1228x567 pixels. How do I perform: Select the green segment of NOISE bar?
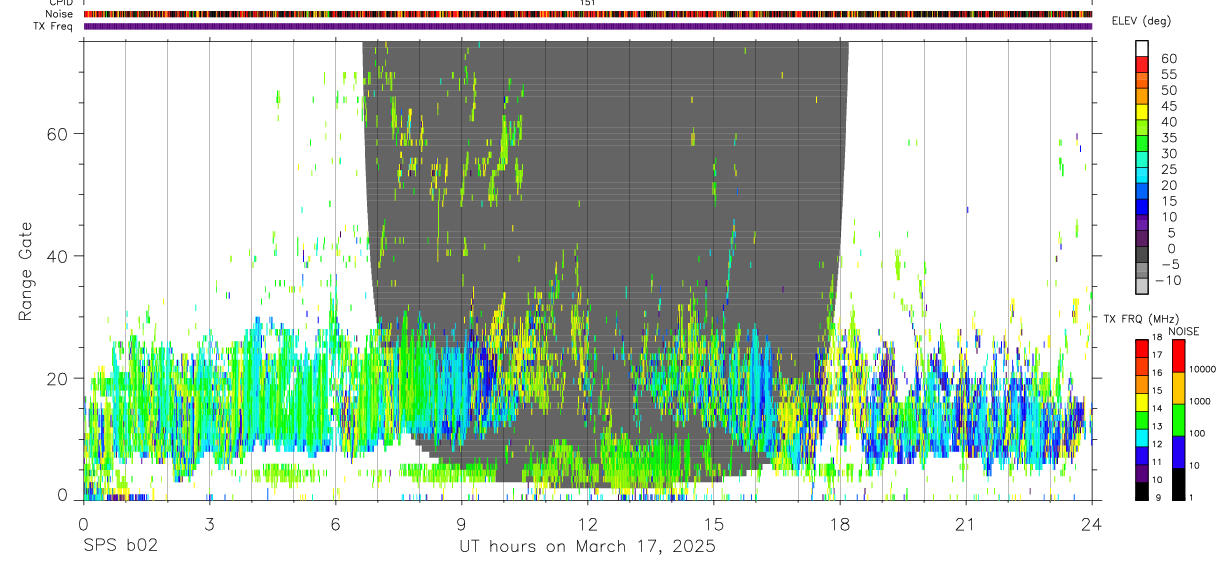tap(1178, 420)
